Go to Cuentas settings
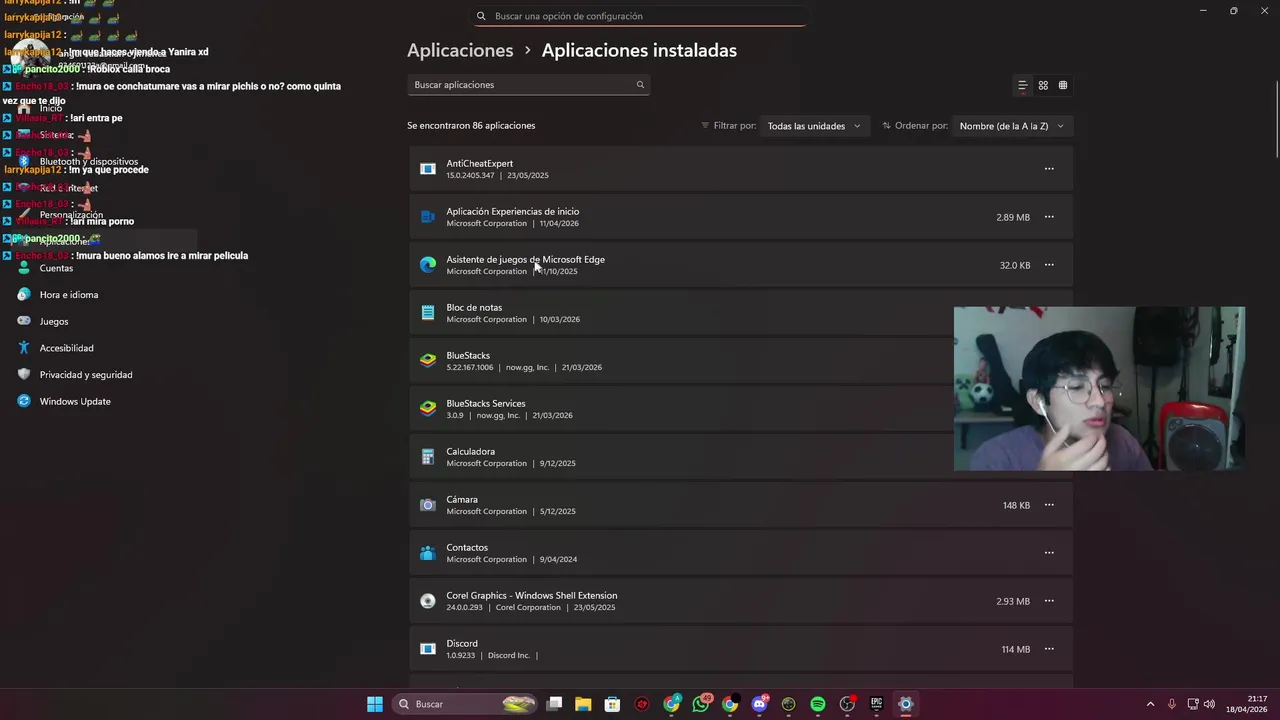The image size is (1280, 720). [x=56, y=268]
